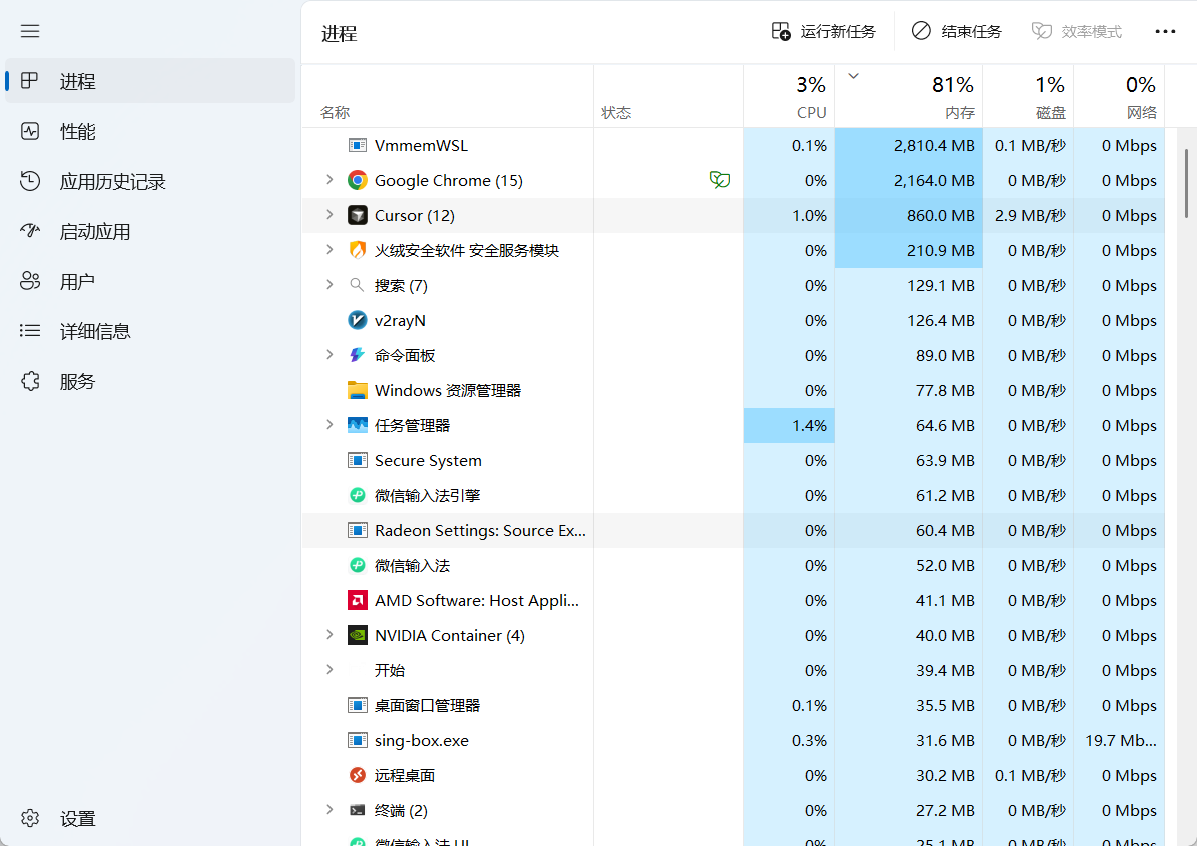1197x846 pixels.
Task: Click the 结束任务 circle-slash icon
Action: (x=921, y=31)
